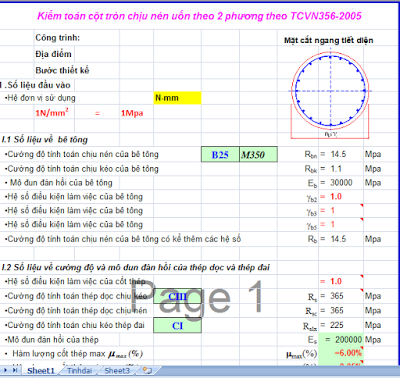The height and width of the screenshot is (378, 400).
Task: Select the Rbk value 1.1
Action: point(336,169)
